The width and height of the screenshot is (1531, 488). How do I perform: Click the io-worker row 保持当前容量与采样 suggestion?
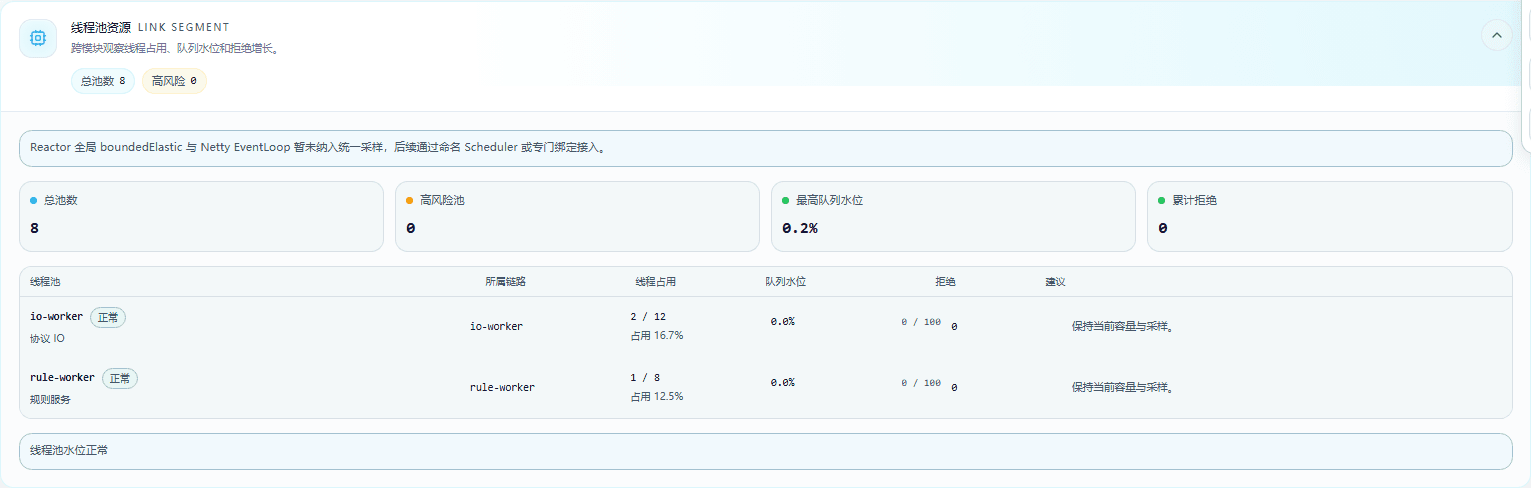1122,327
